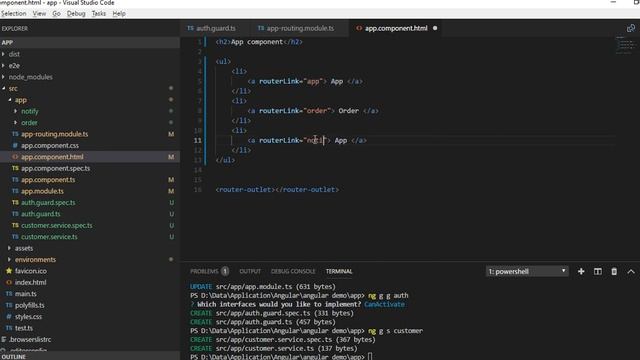Open app-routing.module.ts in the explorer
The width and height of the screenshot is (640, 360).
pos(54,134)
